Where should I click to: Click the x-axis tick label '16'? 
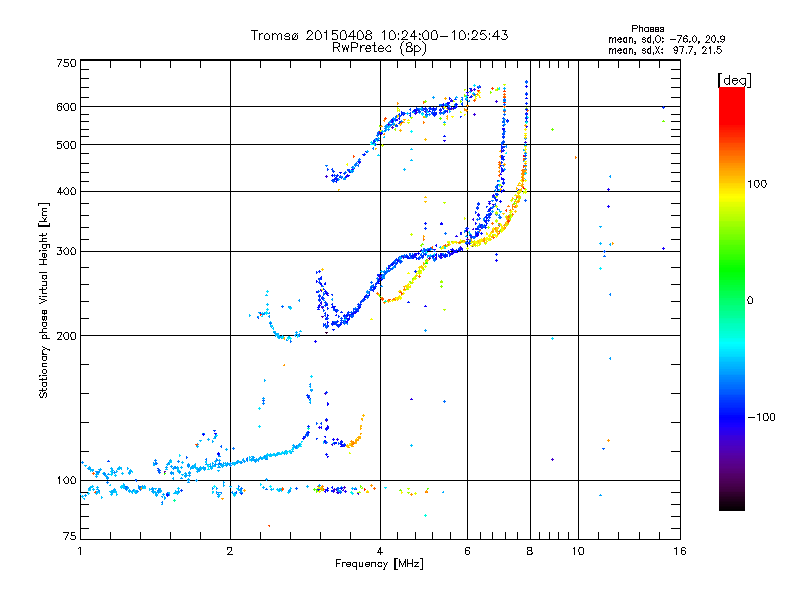click(680, 551)
